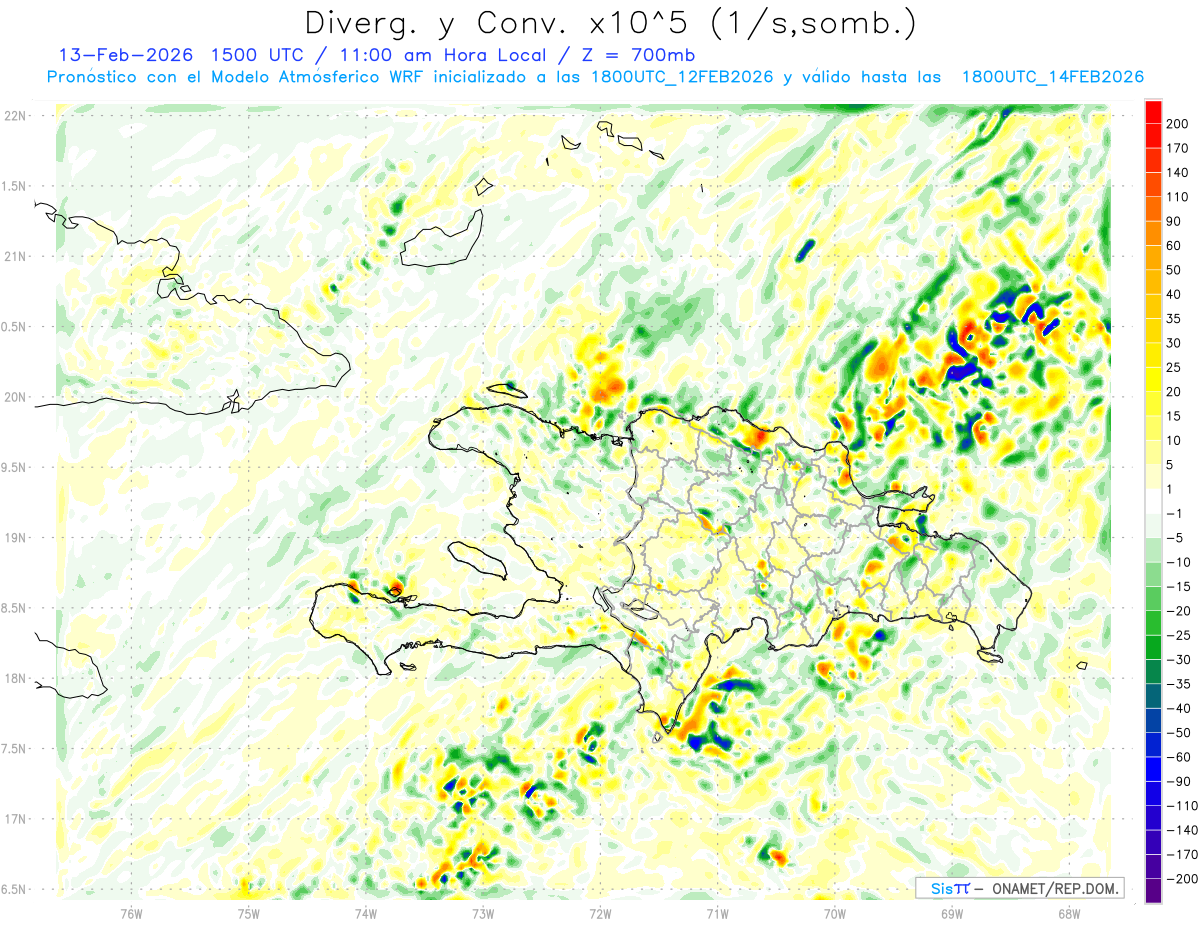The width and height of the screenshot is (1200, 927).
Task: Click the '170' positive colorbar value
Action: pos(1179,148)
